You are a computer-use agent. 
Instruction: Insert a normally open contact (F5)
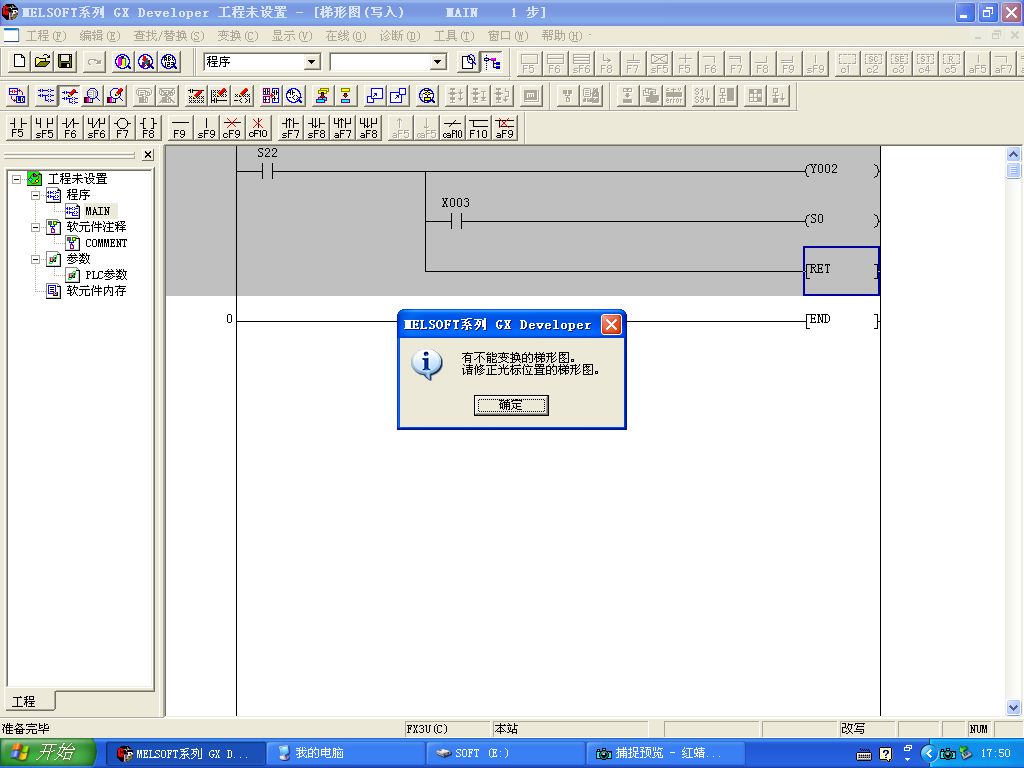(18, 128)
